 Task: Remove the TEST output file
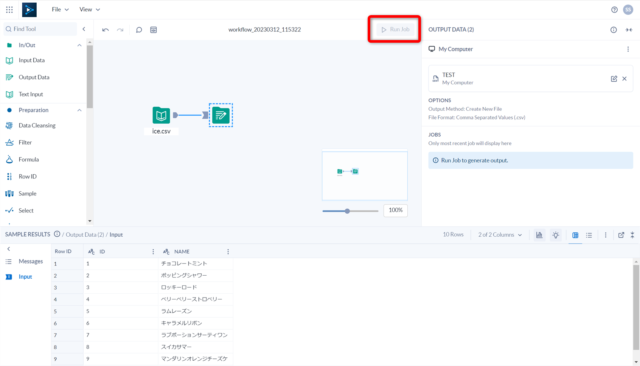624,79
